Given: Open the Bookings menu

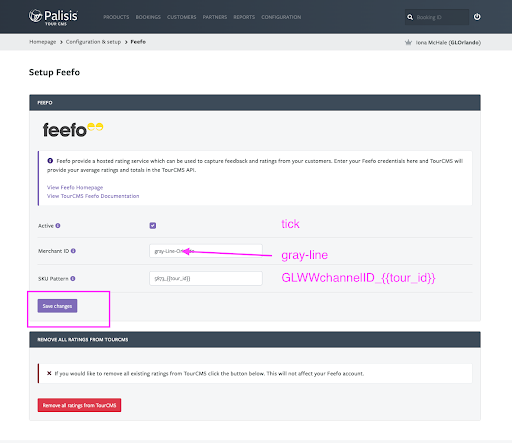Looking at the screenshot, I should point(148,17).
